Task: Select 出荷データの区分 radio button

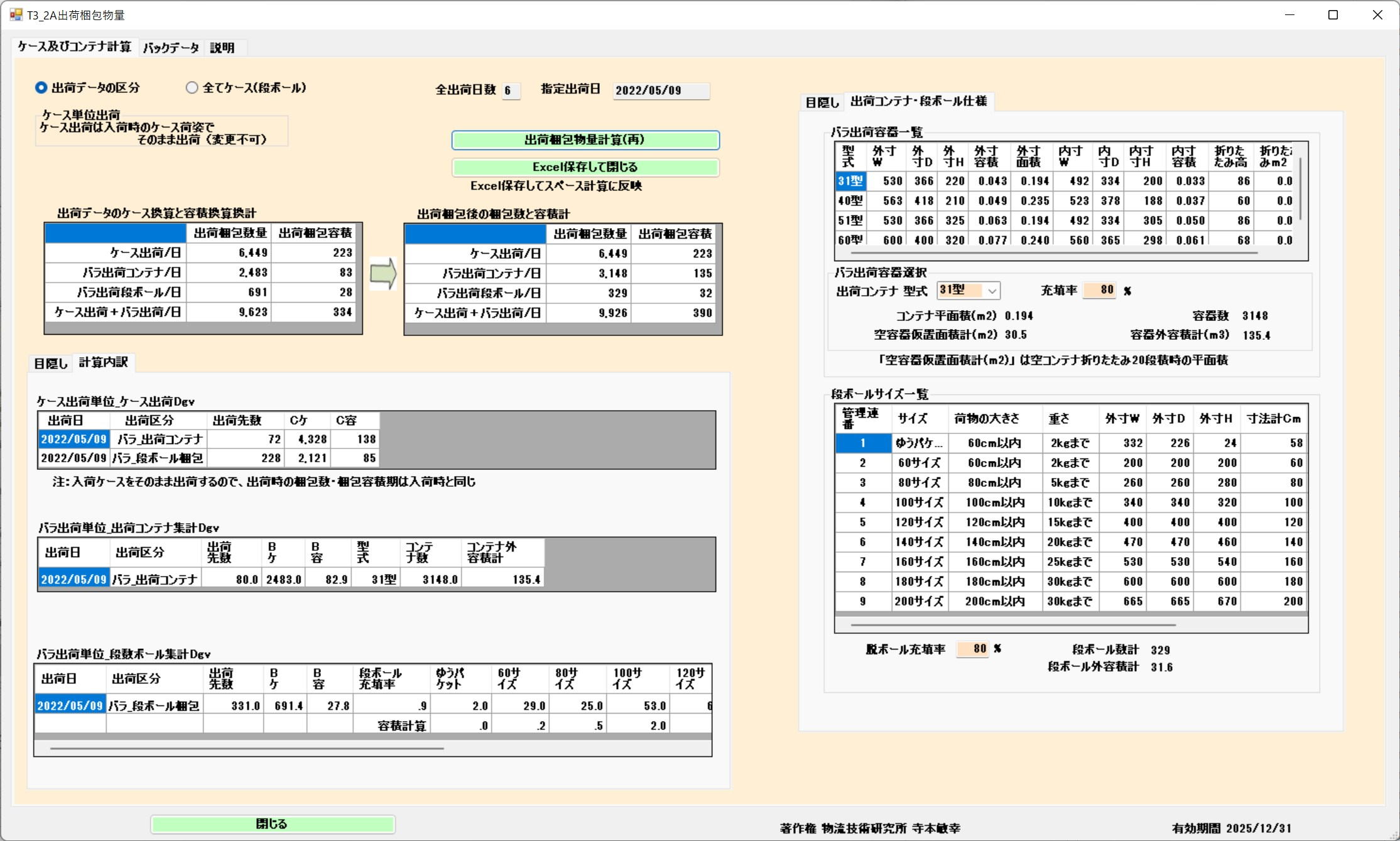Action: (x=41, y=88)
